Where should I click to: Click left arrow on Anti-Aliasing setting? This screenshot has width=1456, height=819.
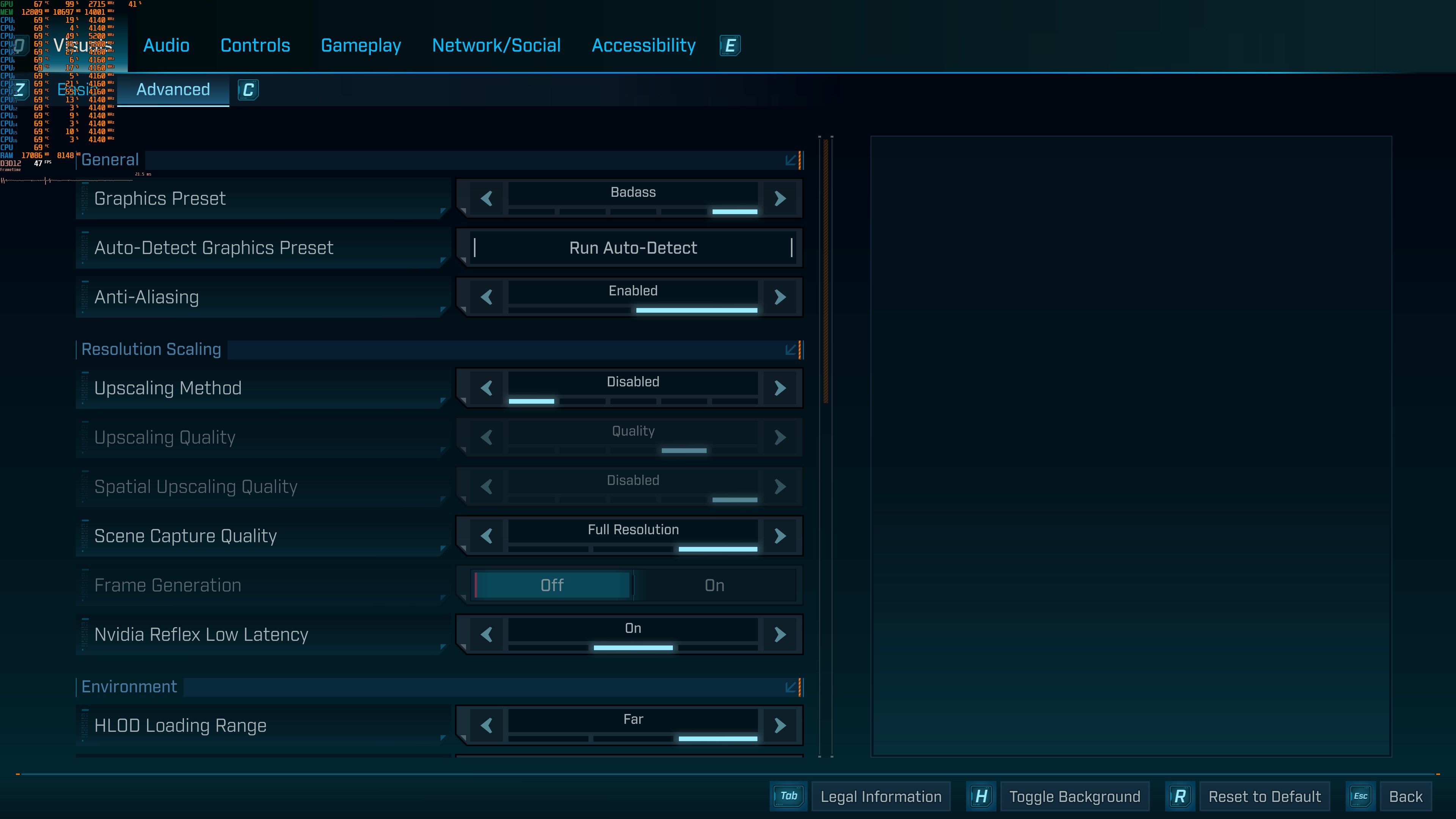(486, 297)
